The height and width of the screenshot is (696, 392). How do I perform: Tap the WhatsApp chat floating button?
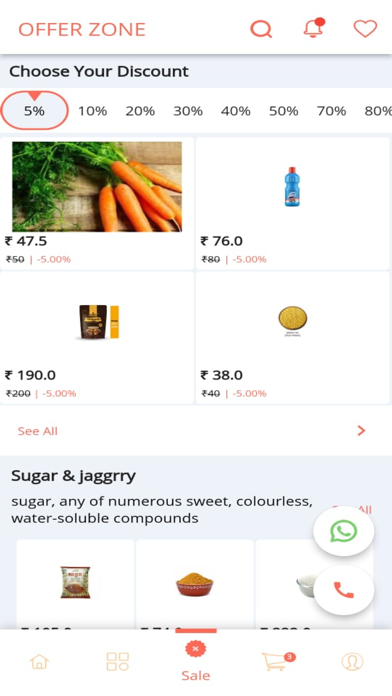[x=344, y=531]
